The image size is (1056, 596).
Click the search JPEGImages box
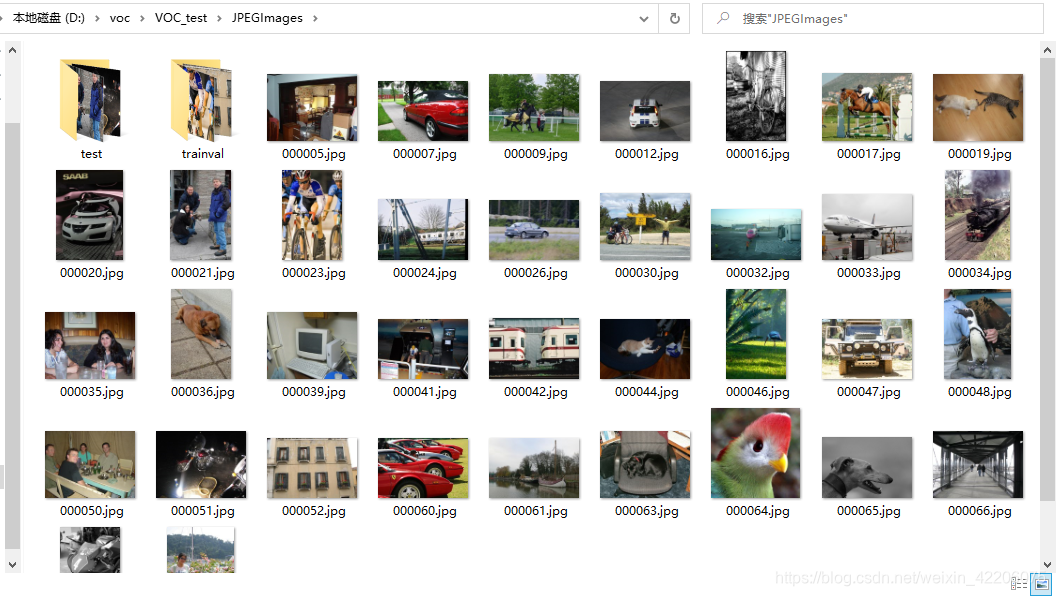click(x=872, y=18)
